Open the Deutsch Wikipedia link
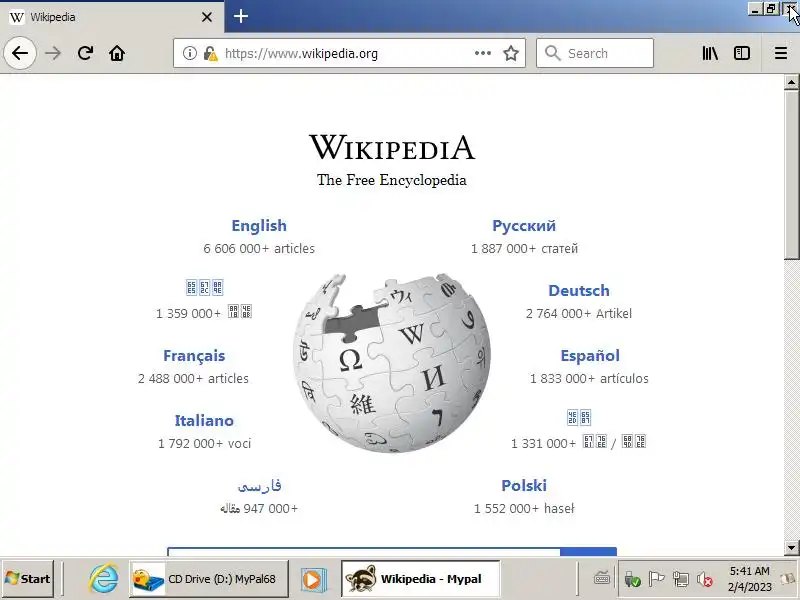This screenshot has width=800, height=600. click(579, 290)
